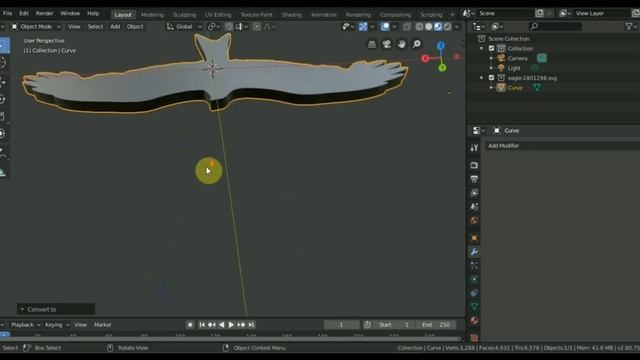640x360 pixels.
Task: Open the Edit menu
Action: coord(24,13)
